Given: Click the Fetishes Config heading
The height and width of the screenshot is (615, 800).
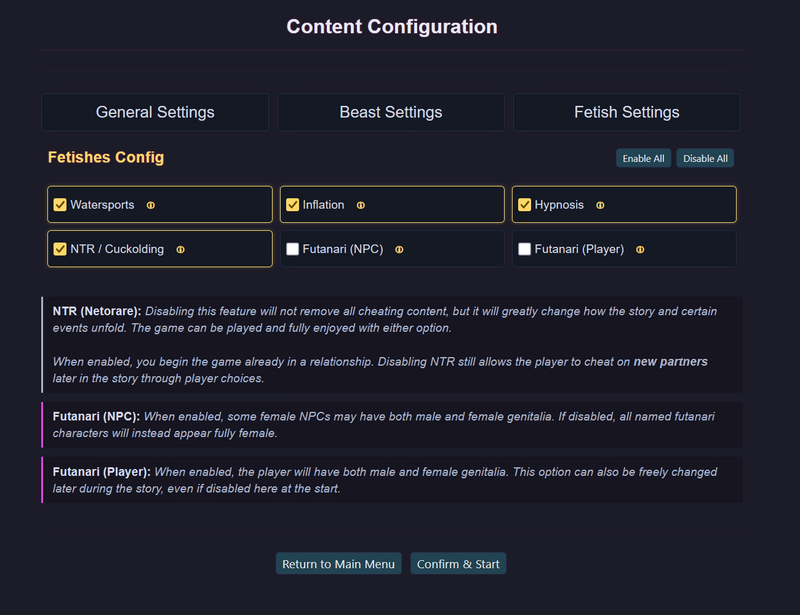Looking at the screenshot, I should [x=106, y=157].
